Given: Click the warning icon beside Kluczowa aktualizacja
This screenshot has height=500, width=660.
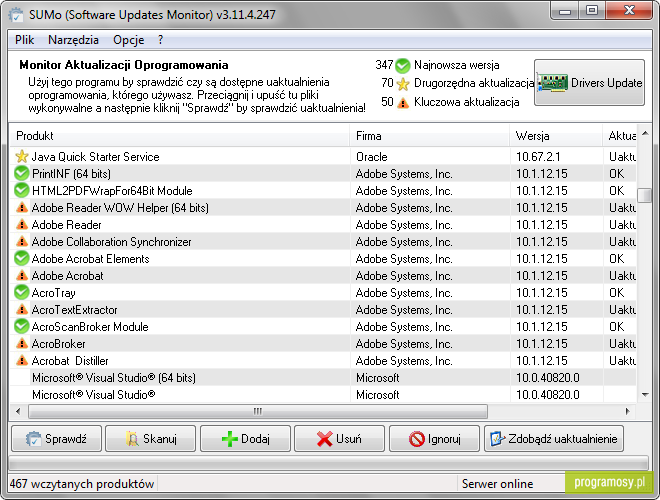Looking at the screenshot, I should [x=403, y=102].
